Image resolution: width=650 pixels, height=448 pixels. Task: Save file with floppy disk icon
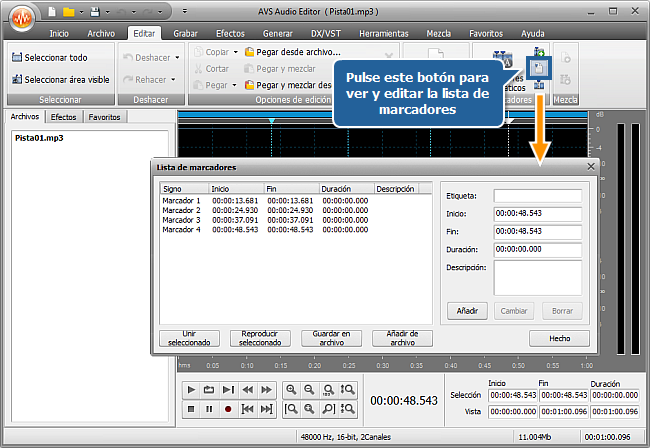[95, 12]
